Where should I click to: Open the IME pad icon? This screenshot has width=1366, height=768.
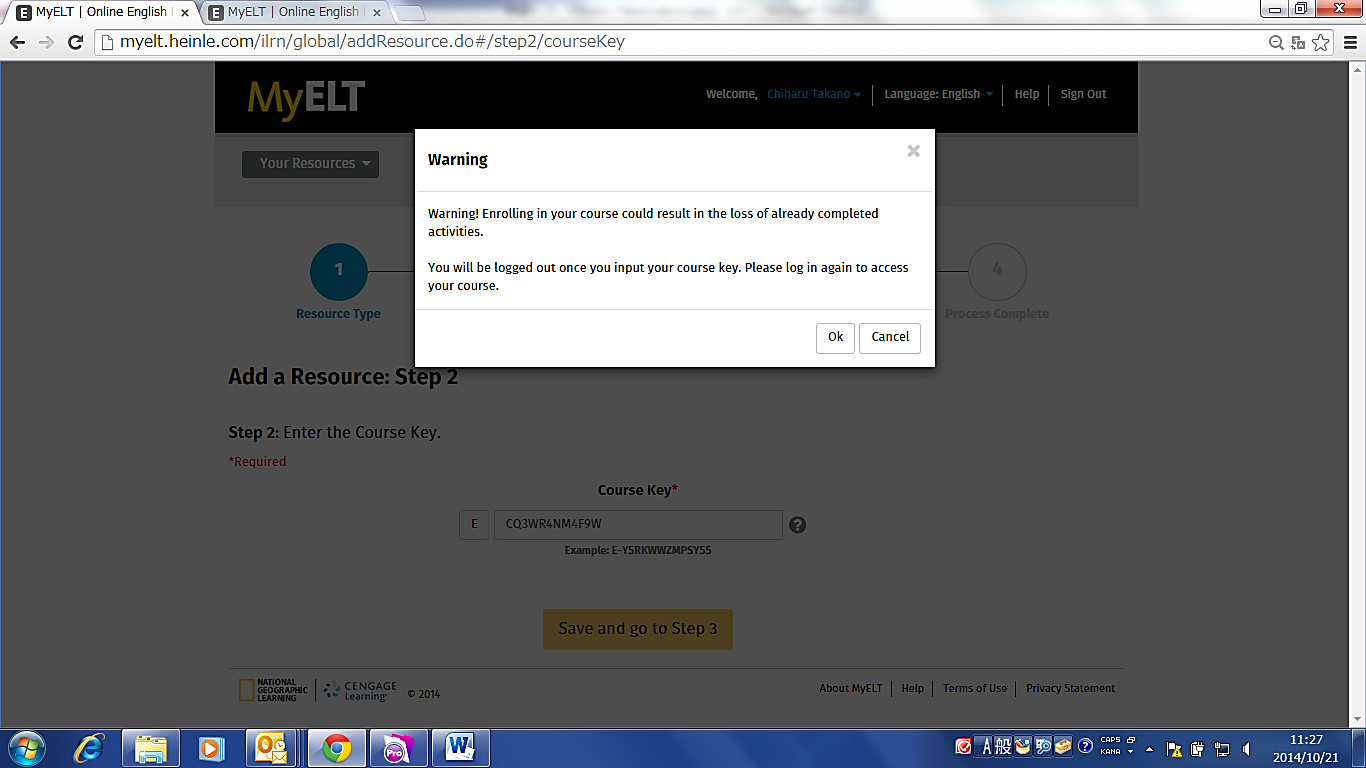(1023, 746)
